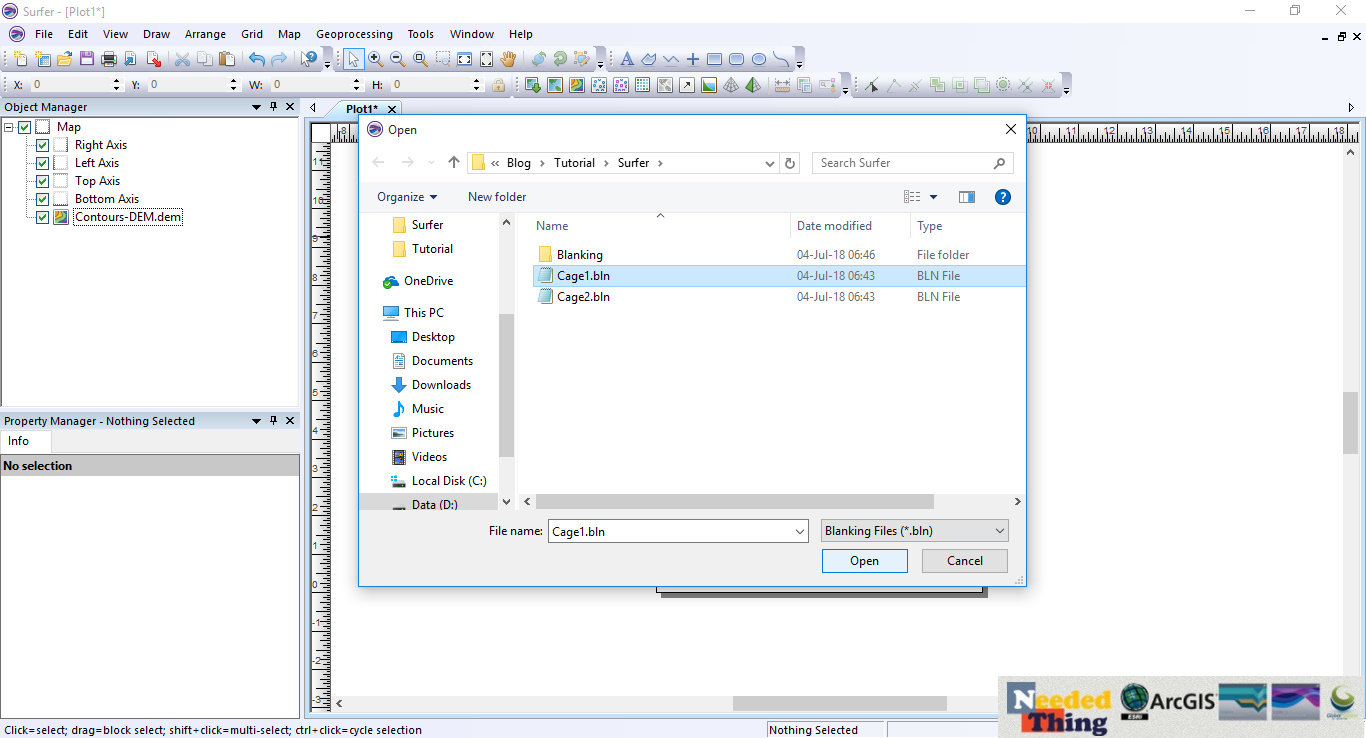Open the File menu

tap(44, 34)
